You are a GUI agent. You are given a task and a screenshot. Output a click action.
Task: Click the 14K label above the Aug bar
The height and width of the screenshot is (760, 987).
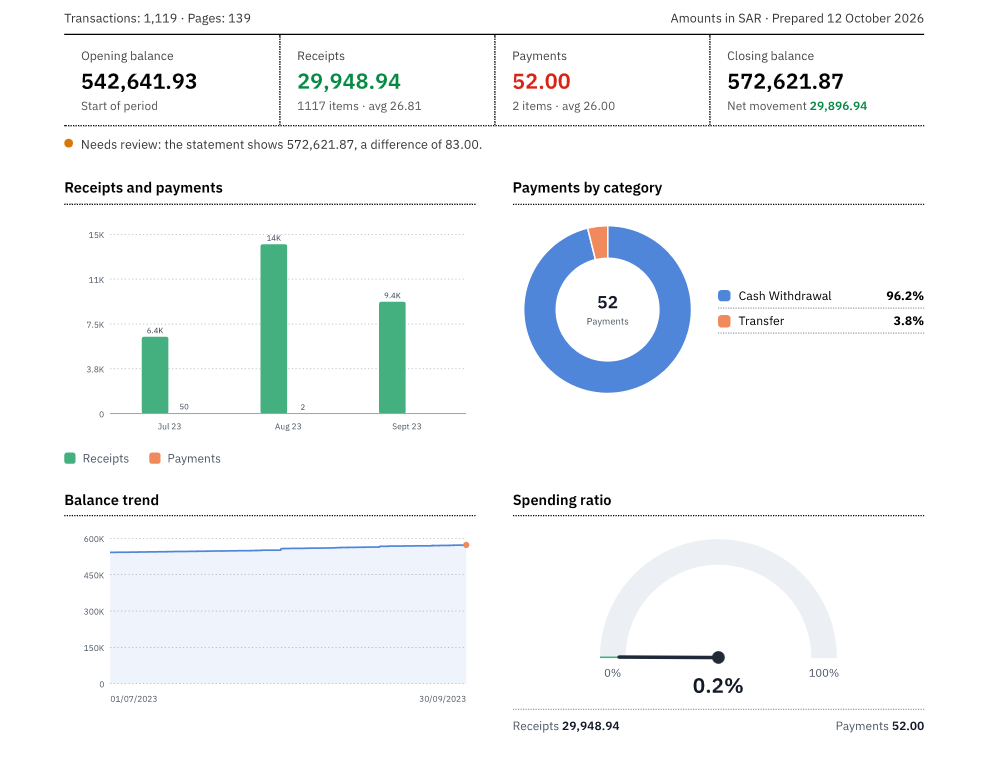(x=274, y=238)
